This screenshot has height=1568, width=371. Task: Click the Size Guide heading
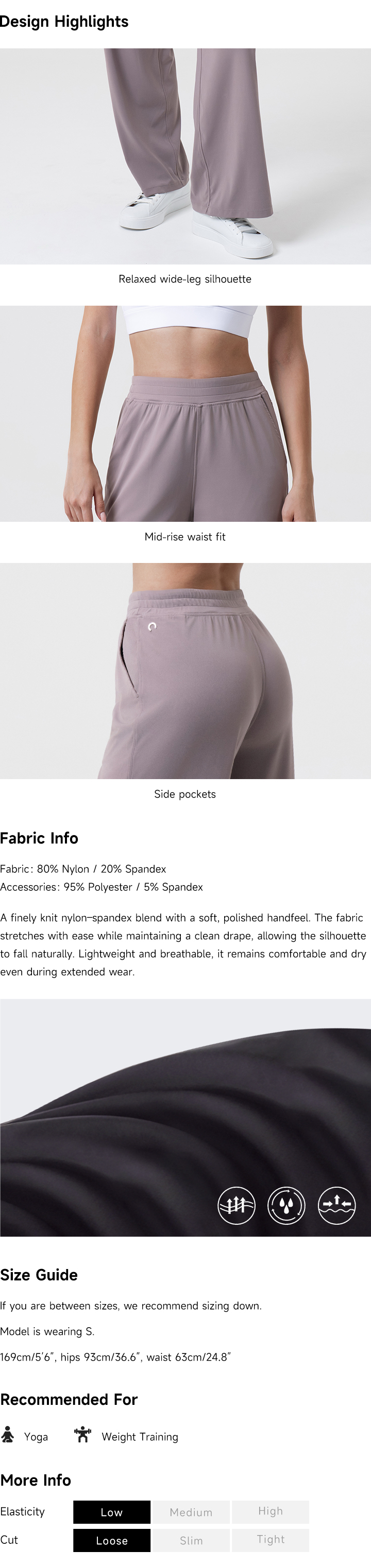(39, 1275)
